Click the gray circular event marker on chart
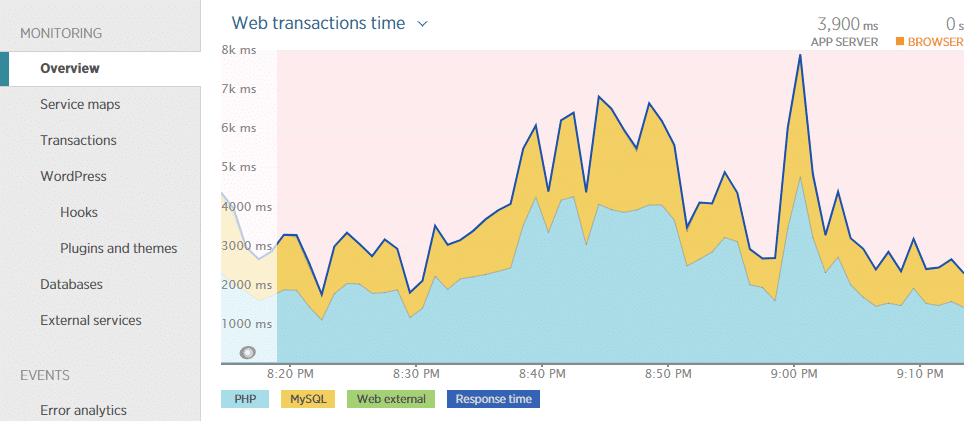The width and height of the screenshot is (970, 421). point(248,352)
